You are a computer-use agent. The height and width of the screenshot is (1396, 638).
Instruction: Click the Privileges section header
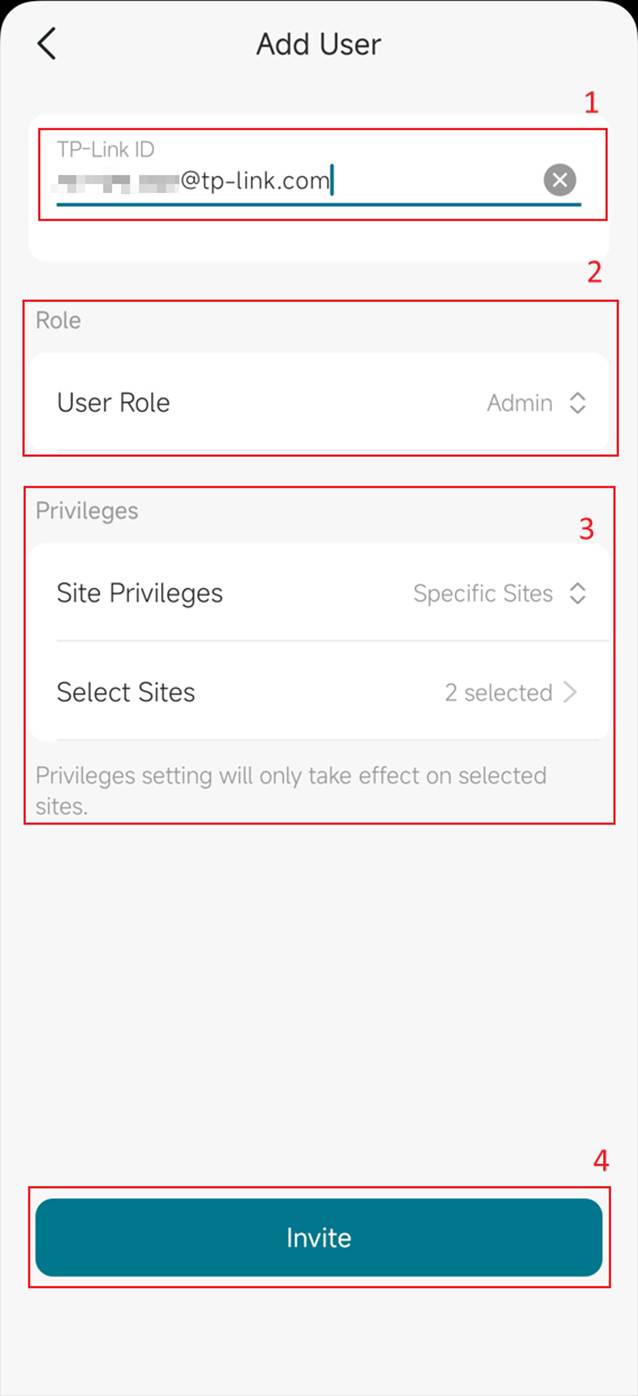[x=87, y=511]
